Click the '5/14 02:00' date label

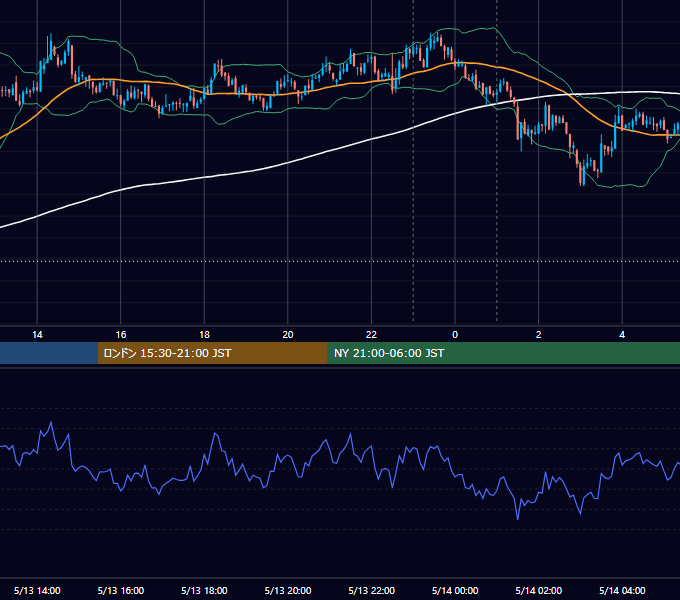539,590
